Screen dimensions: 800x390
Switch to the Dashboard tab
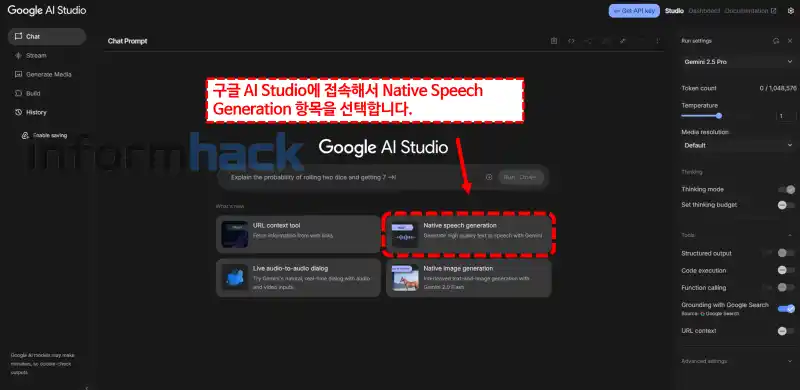(704, 11)
